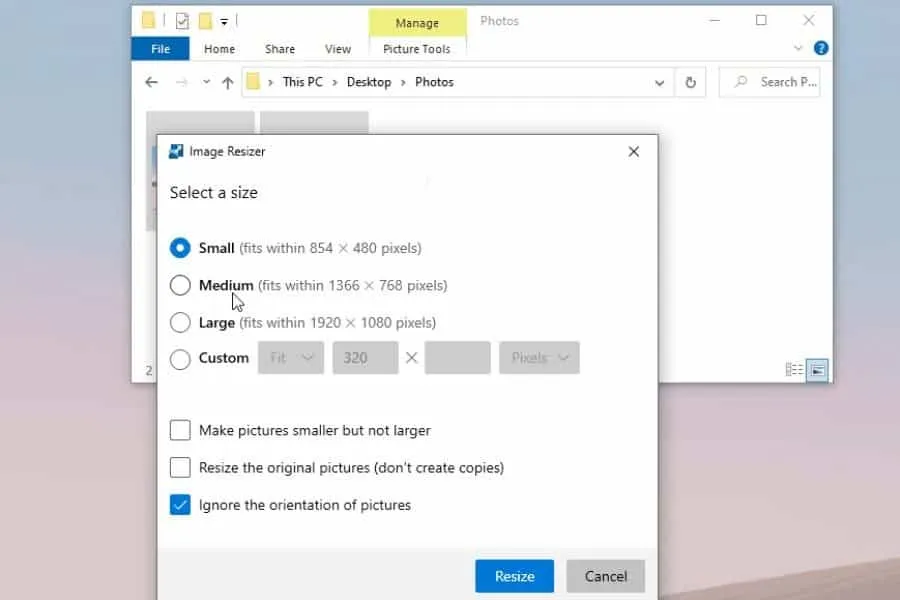Click the New folder quick access icon
This screenshot has height=600, width=900.
pos(205,19)
